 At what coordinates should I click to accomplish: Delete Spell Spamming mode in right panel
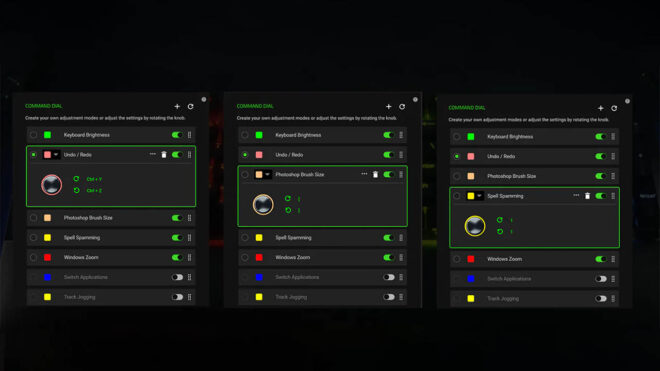click(587, 196)
